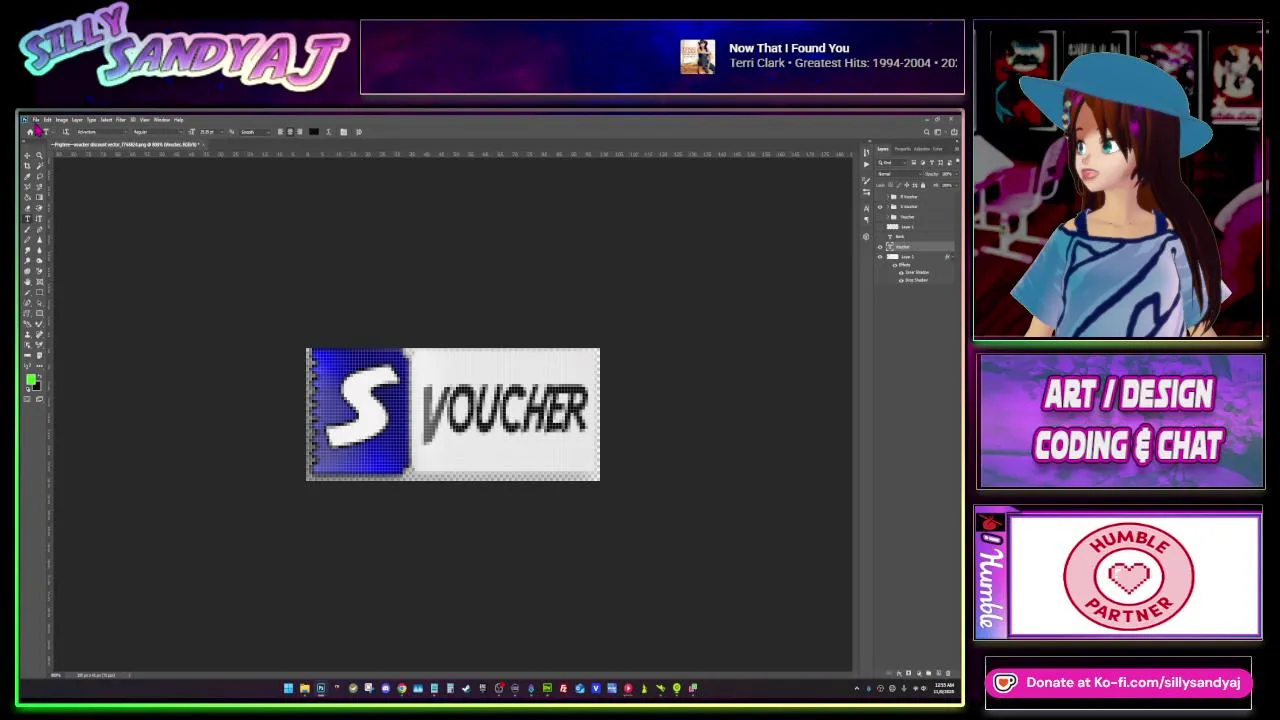Select the Paint Bucket tool

27,197
